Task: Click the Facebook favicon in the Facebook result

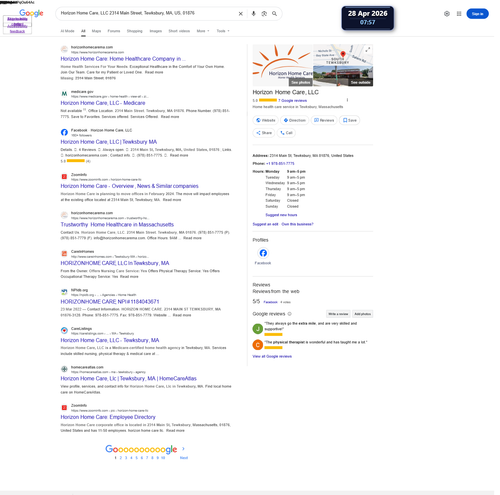Action: coord(64,132)
